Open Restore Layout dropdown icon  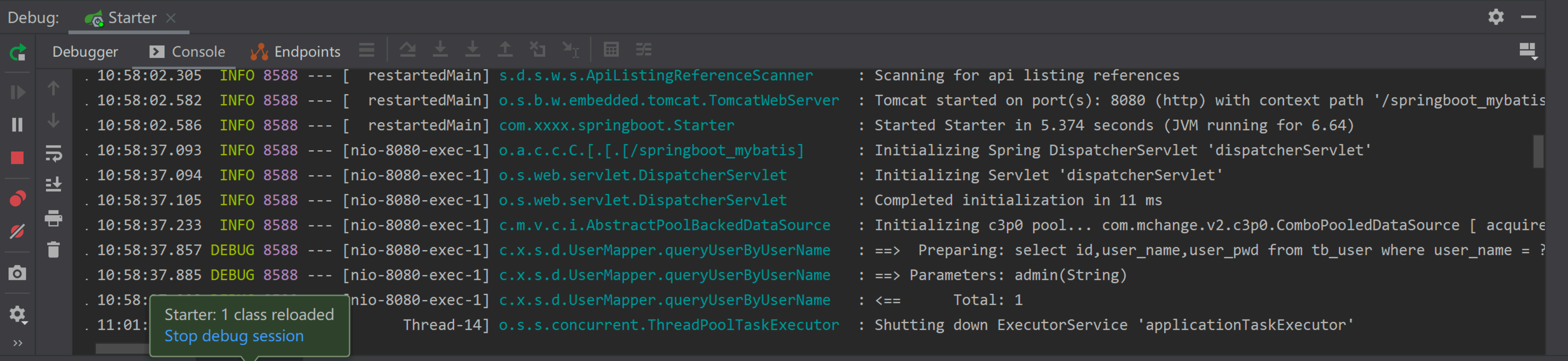pos(1528,51)
